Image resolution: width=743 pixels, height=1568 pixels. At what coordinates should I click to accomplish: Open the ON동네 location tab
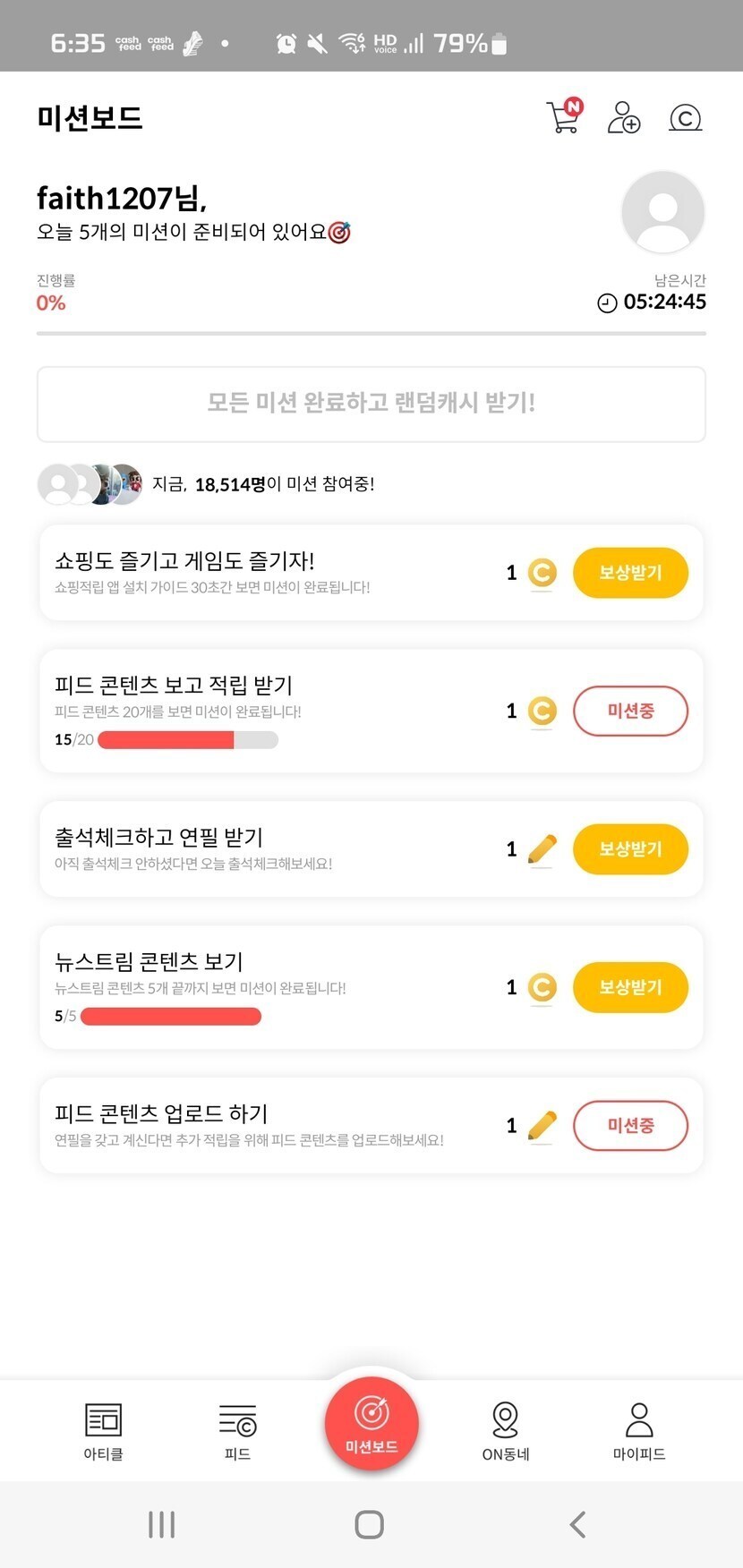[x=506, y=1430]
